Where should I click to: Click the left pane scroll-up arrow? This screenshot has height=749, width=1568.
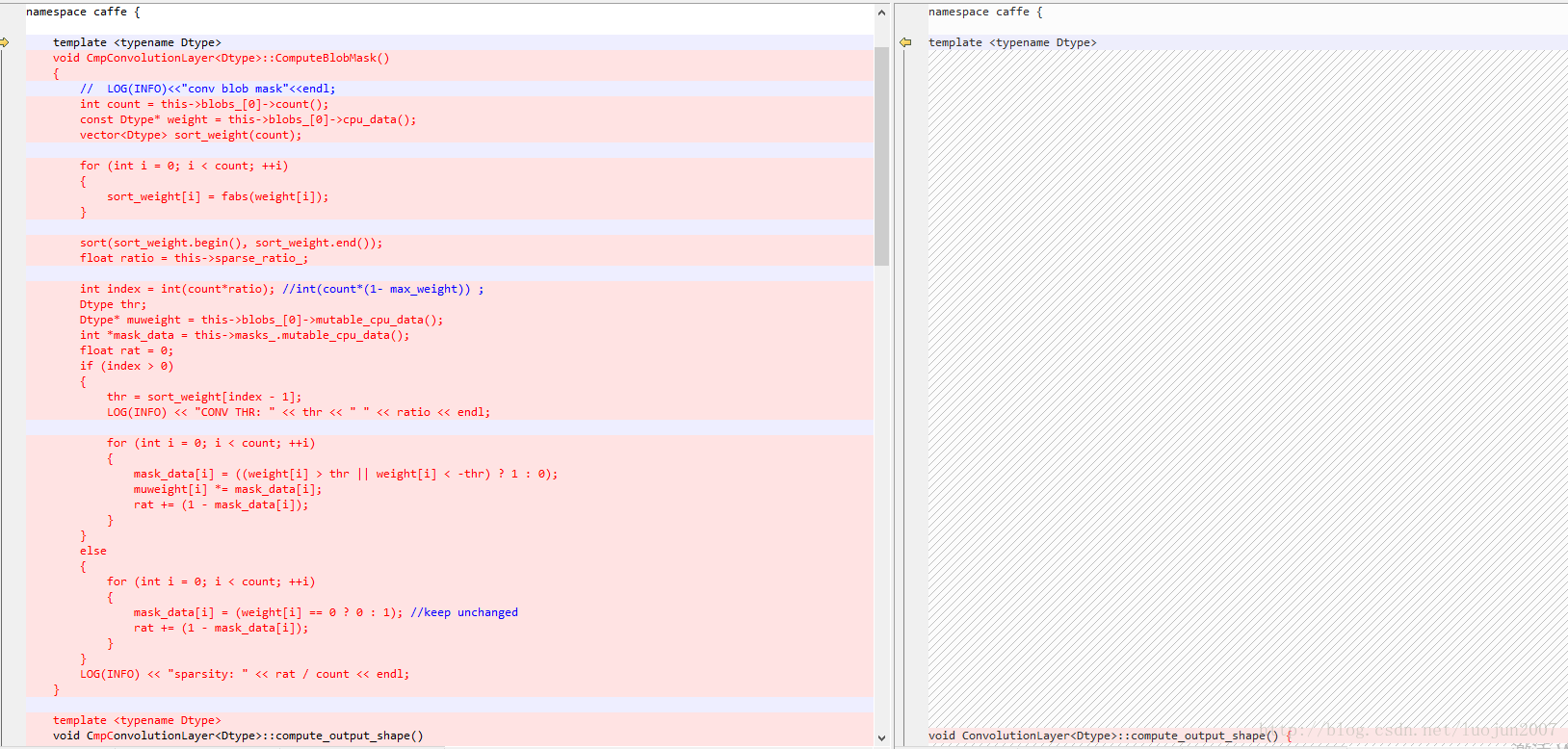coord(881,13)
